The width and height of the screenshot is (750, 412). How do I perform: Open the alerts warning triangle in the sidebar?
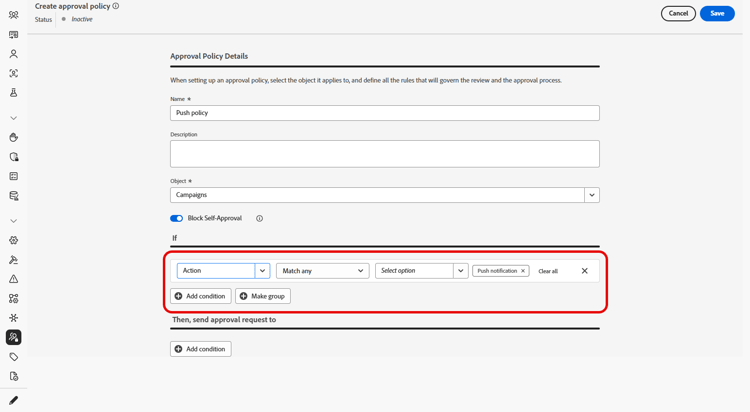pos(14,279)
